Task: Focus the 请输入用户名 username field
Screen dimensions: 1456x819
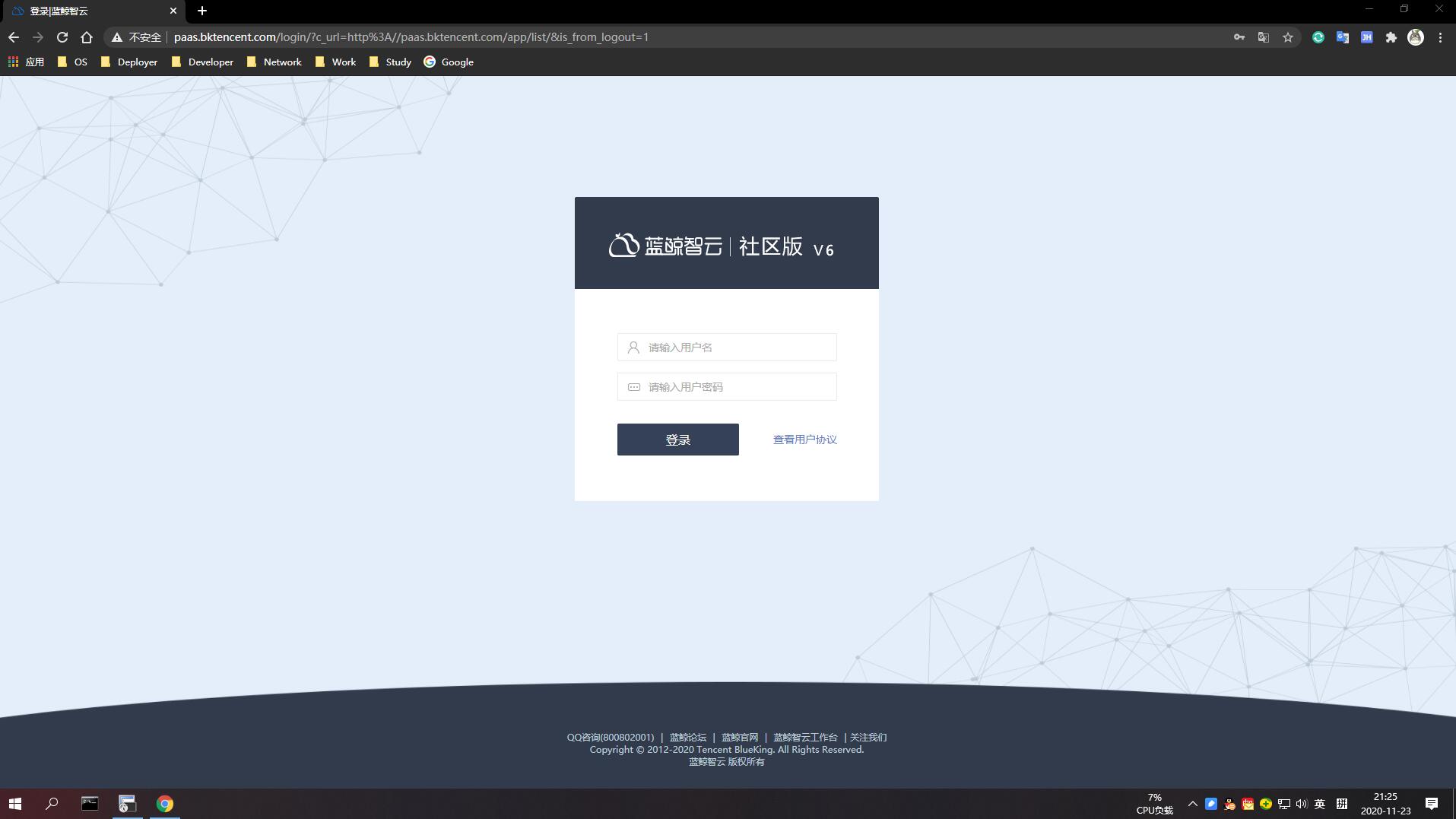Action: coord(727,348)
